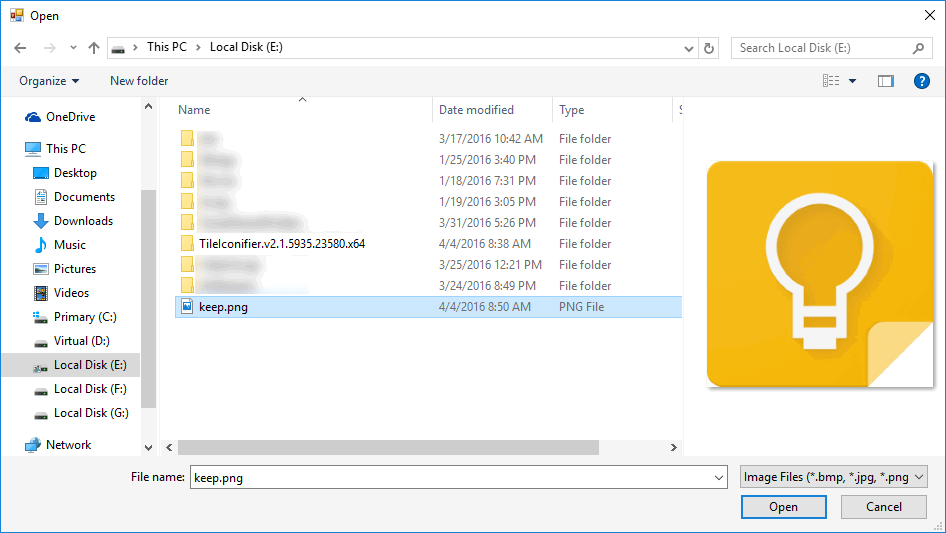The height and width of the screenshot is (533, 946).
Task: Click the Videos film icon
Action: 40,293
